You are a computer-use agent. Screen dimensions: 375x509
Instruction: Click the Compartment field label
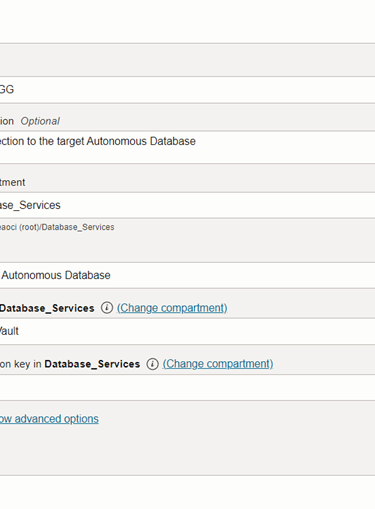click(12, 182)
